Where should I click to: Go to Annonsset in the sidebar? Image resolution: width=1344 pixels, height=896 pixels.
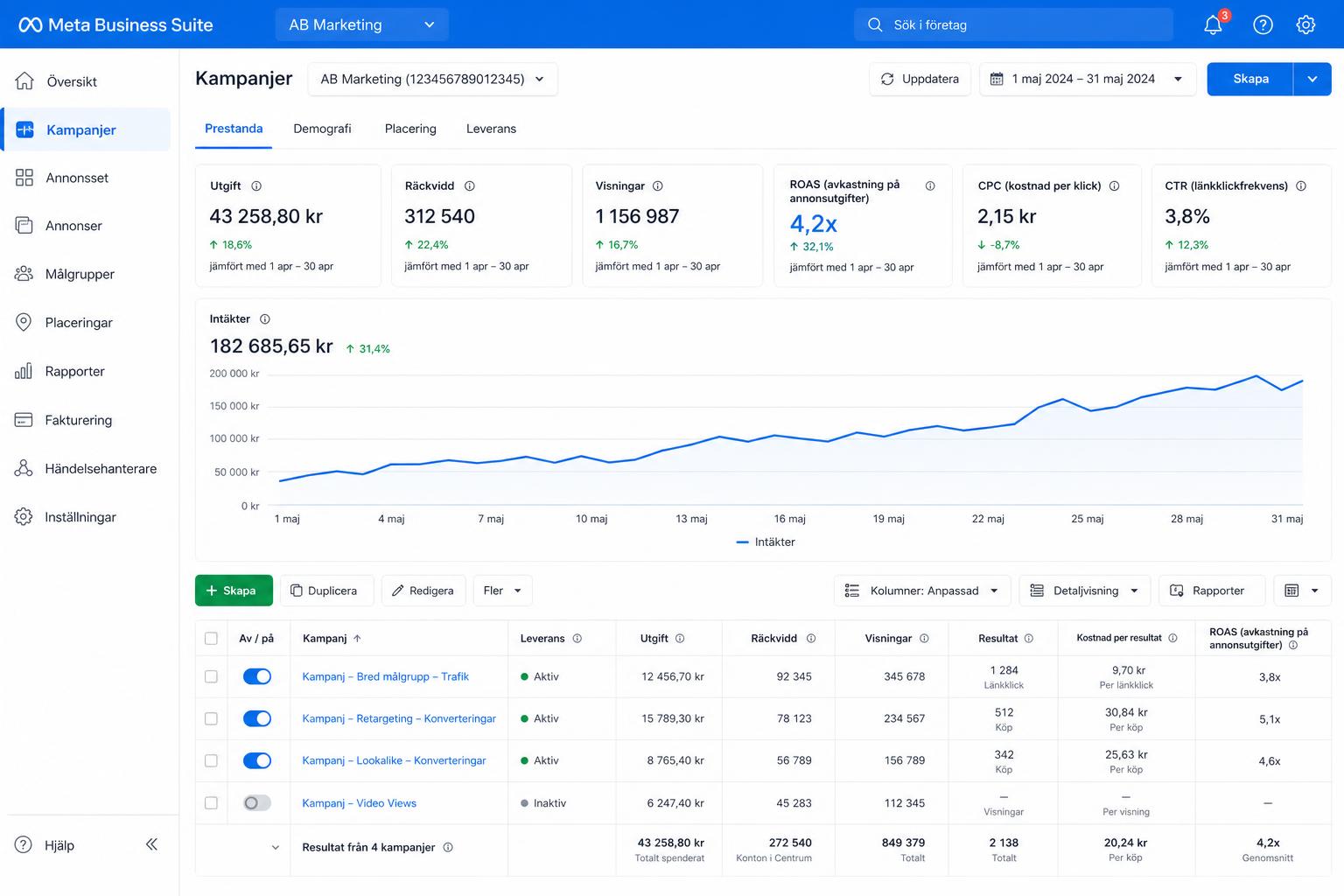pyautogui.click(x=87, y=178)
